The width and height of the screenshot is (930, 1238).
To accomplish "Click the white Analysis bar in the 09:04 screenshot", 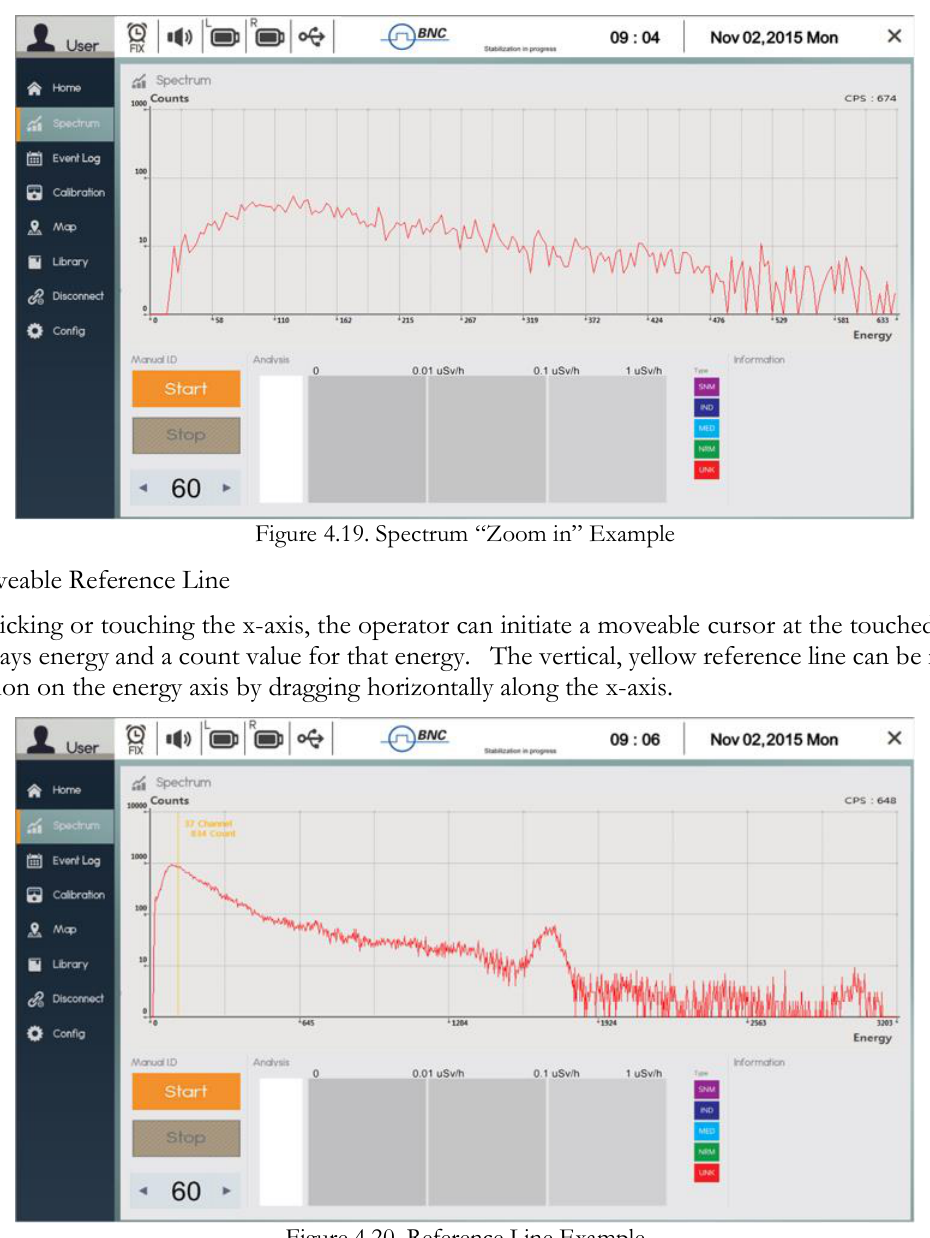I will tap(281, 439).
